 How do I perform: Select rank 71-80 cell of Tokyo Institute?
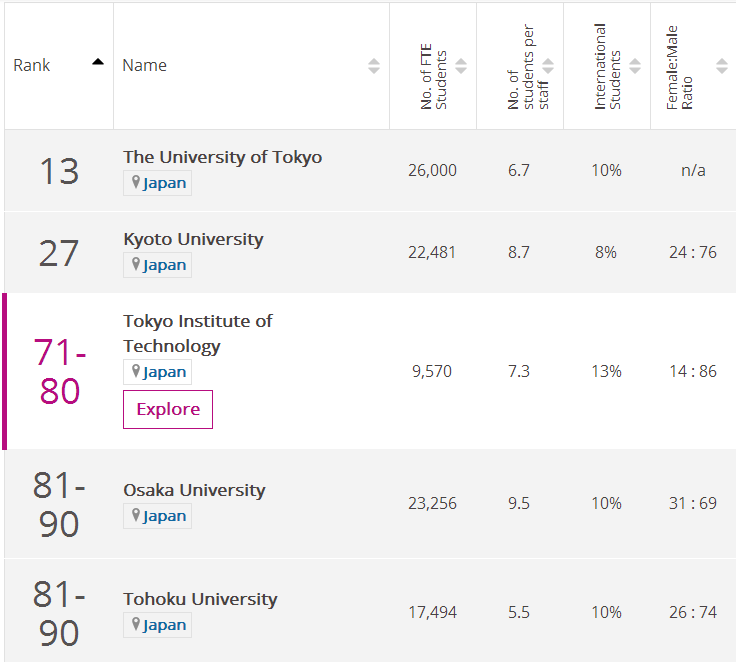click(60, 371)
